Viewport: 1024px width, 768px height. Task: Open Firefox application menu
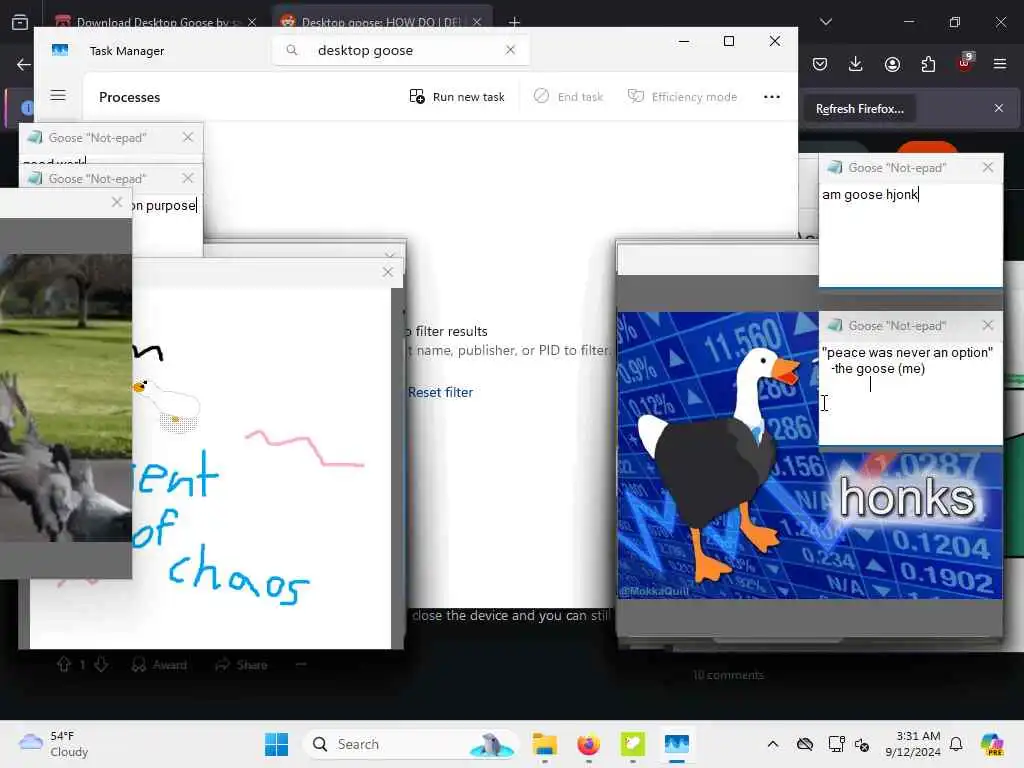pos(1000,64)
